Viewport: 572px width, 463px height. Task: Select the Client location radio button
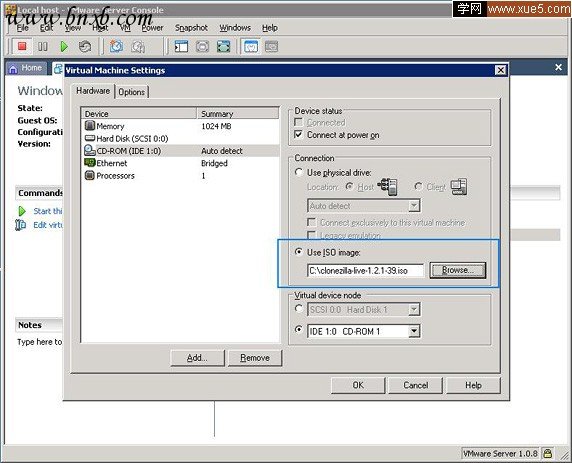(418, 186)
